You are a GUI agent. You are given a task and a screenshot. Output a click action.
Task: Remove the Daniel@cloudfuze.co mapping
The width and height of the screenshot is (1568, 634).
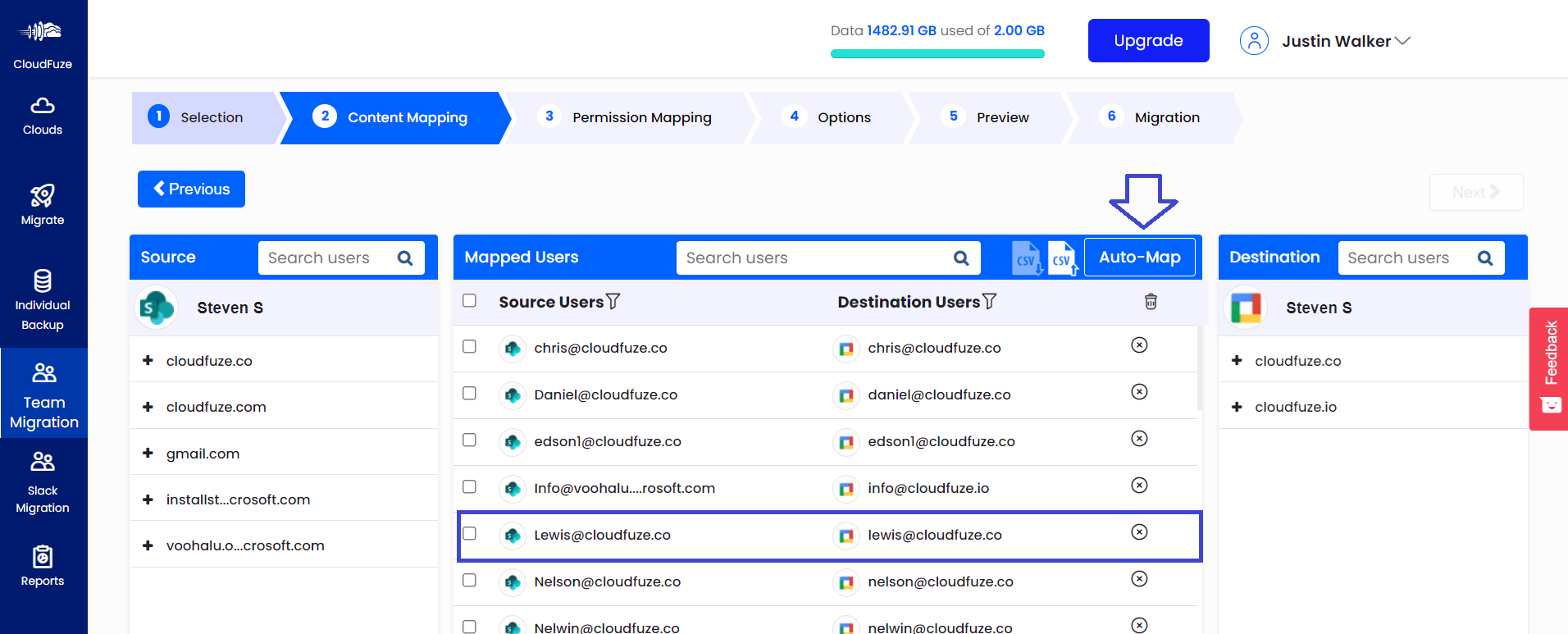[x=1139, y=392]
